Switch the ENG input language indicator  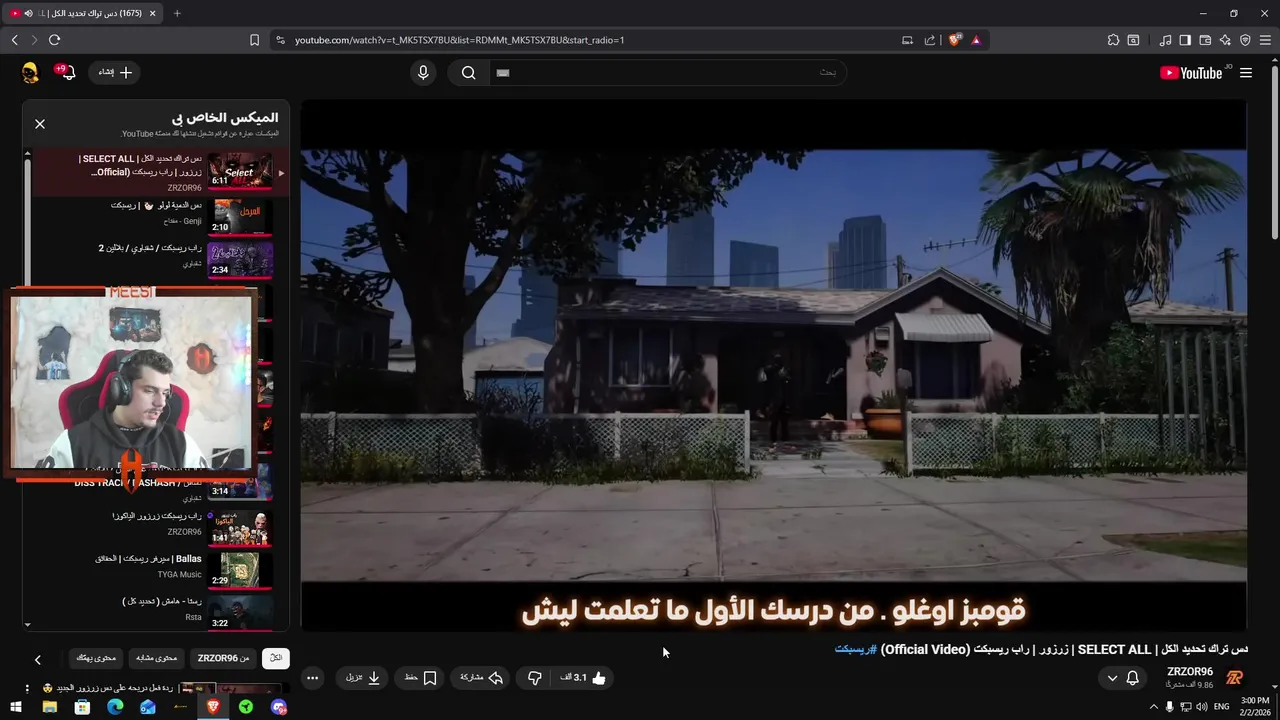(x=1222, y=707)
